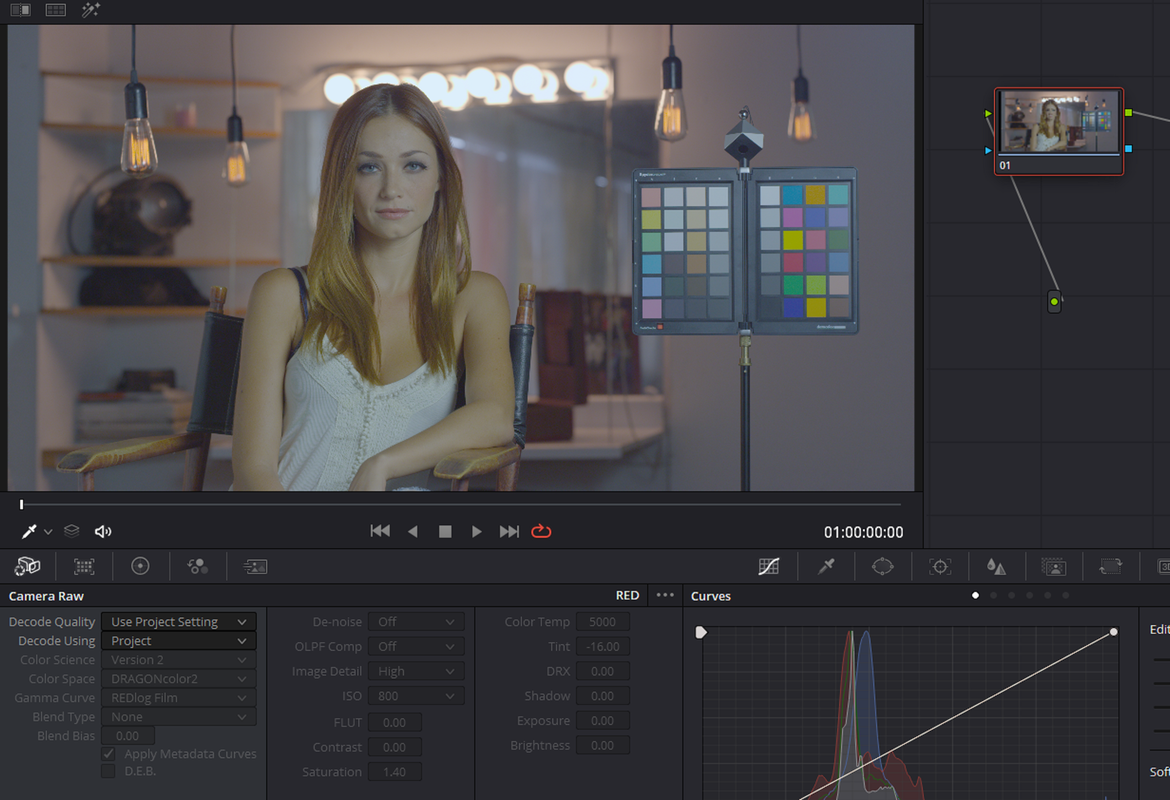The width and height of the screenshot is (1170, 800).
Task: Select the Color Wheels palette icon
Action: (x=140, y=566)
